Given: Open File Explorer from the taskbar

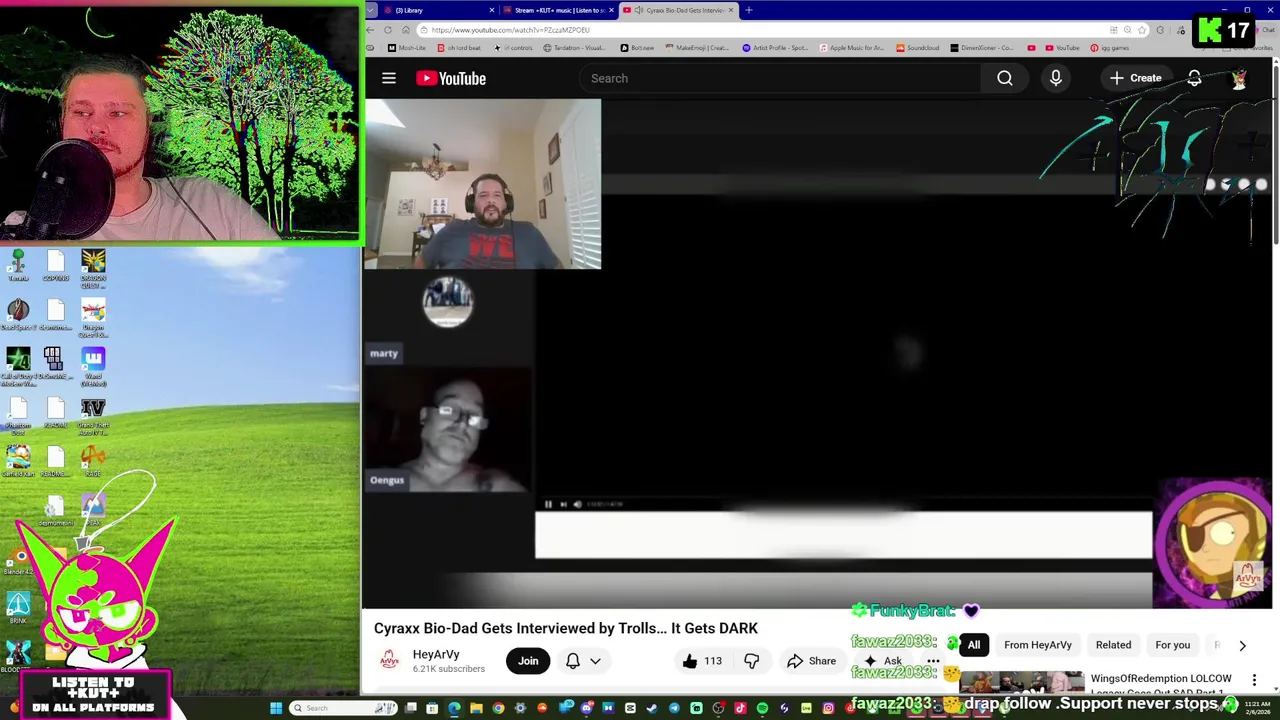Looking at the screenshot, I should tap(476, 709).
